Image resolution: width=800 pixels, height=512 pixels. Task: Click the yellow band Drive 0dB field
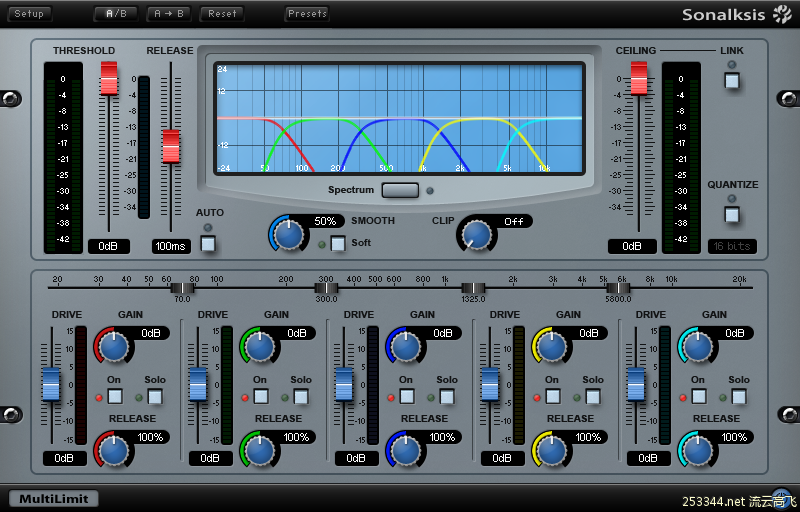(x=502, y=458)
